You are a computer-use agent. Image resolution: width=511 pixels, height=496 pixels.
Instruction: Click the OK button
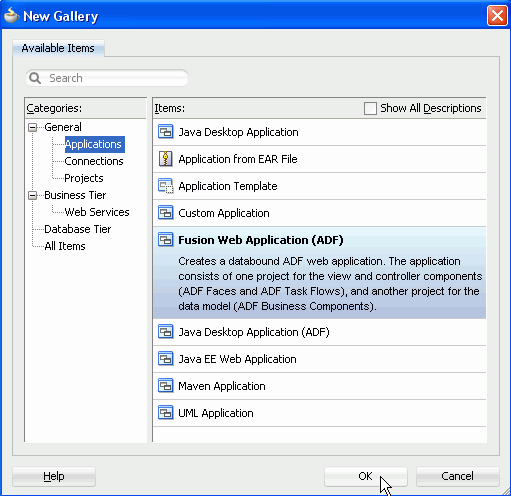coord(365,476)
